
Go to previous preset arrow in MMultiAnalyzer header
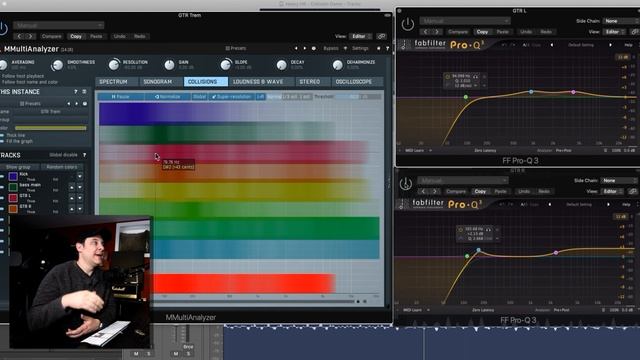(296, 48)
